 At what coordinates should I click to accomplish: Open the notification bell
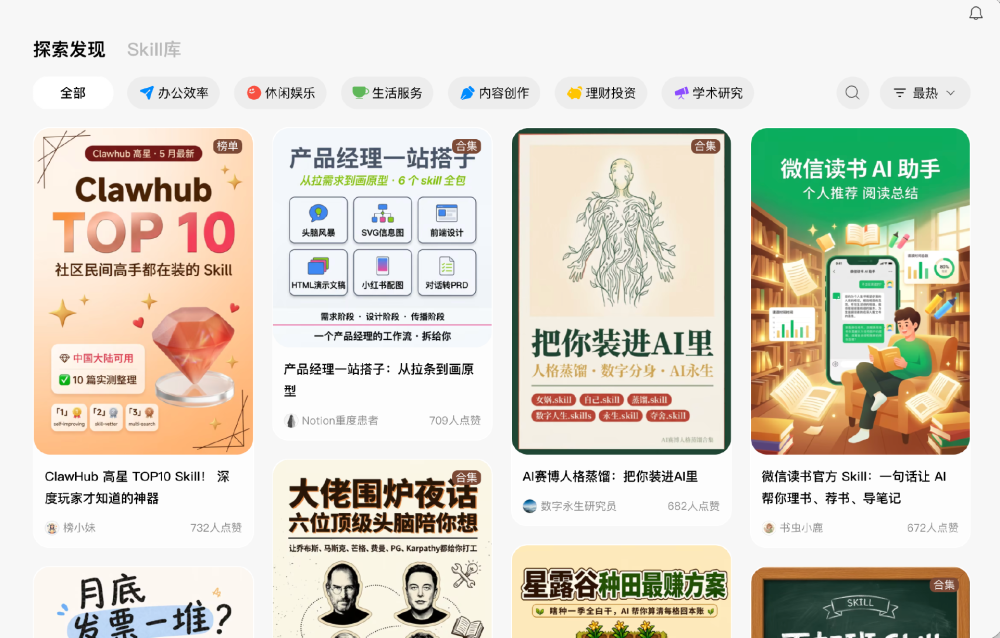coord(976,13)
